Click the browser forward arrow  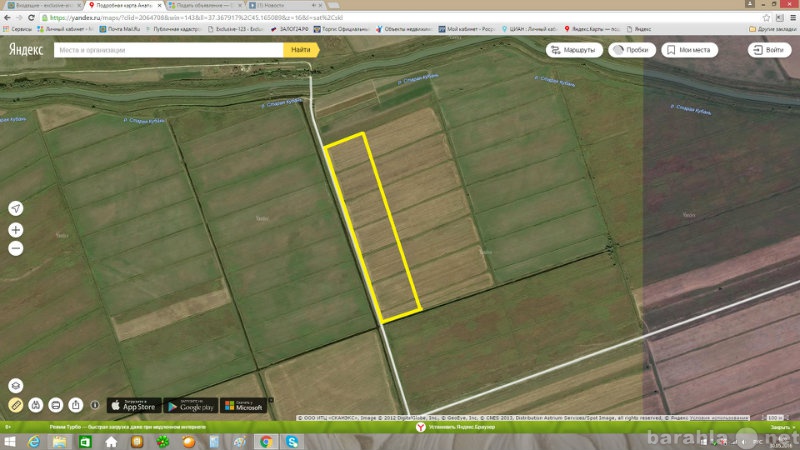19,17
